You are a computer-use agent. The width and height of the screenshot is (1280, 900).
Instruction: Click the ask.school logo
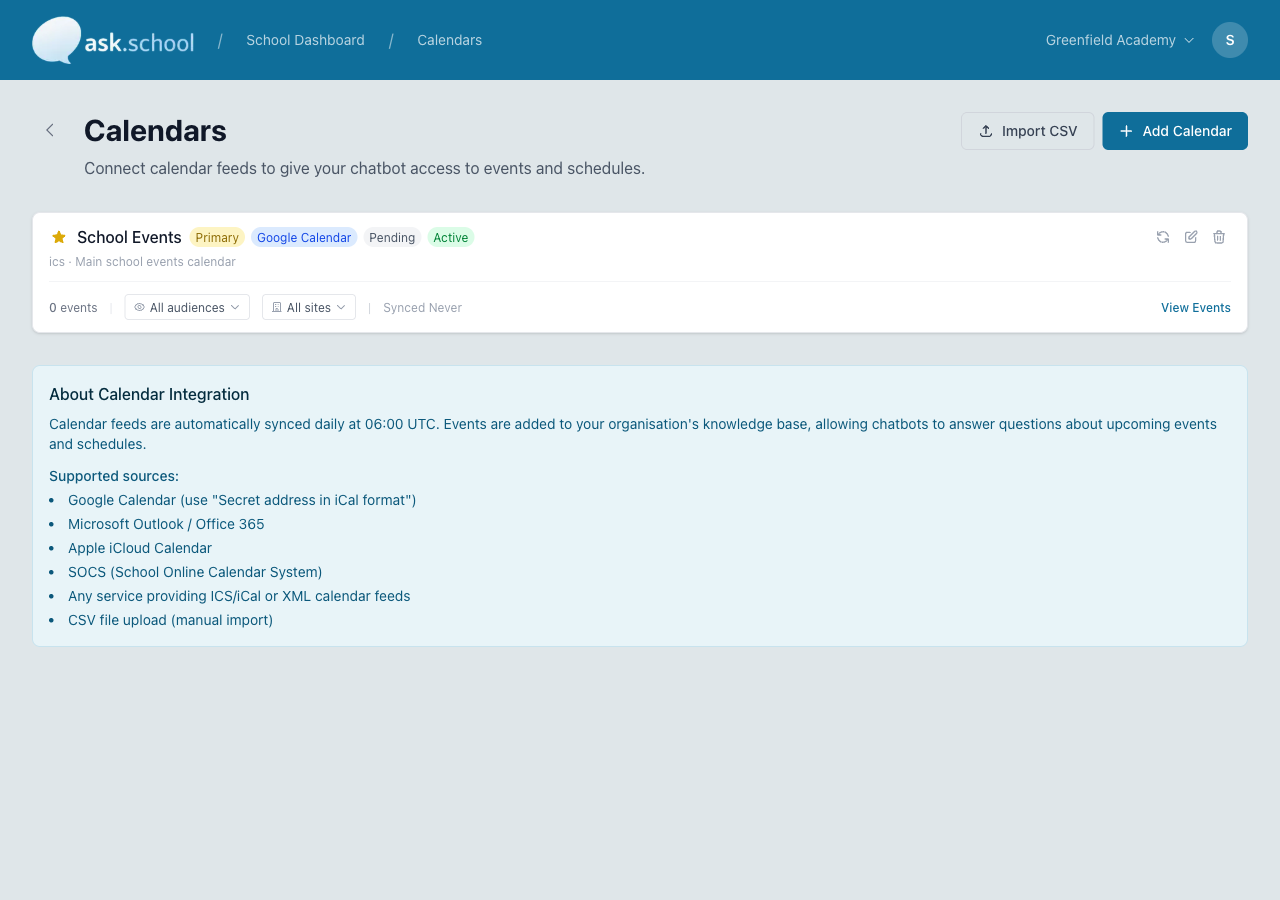(113, 40)
